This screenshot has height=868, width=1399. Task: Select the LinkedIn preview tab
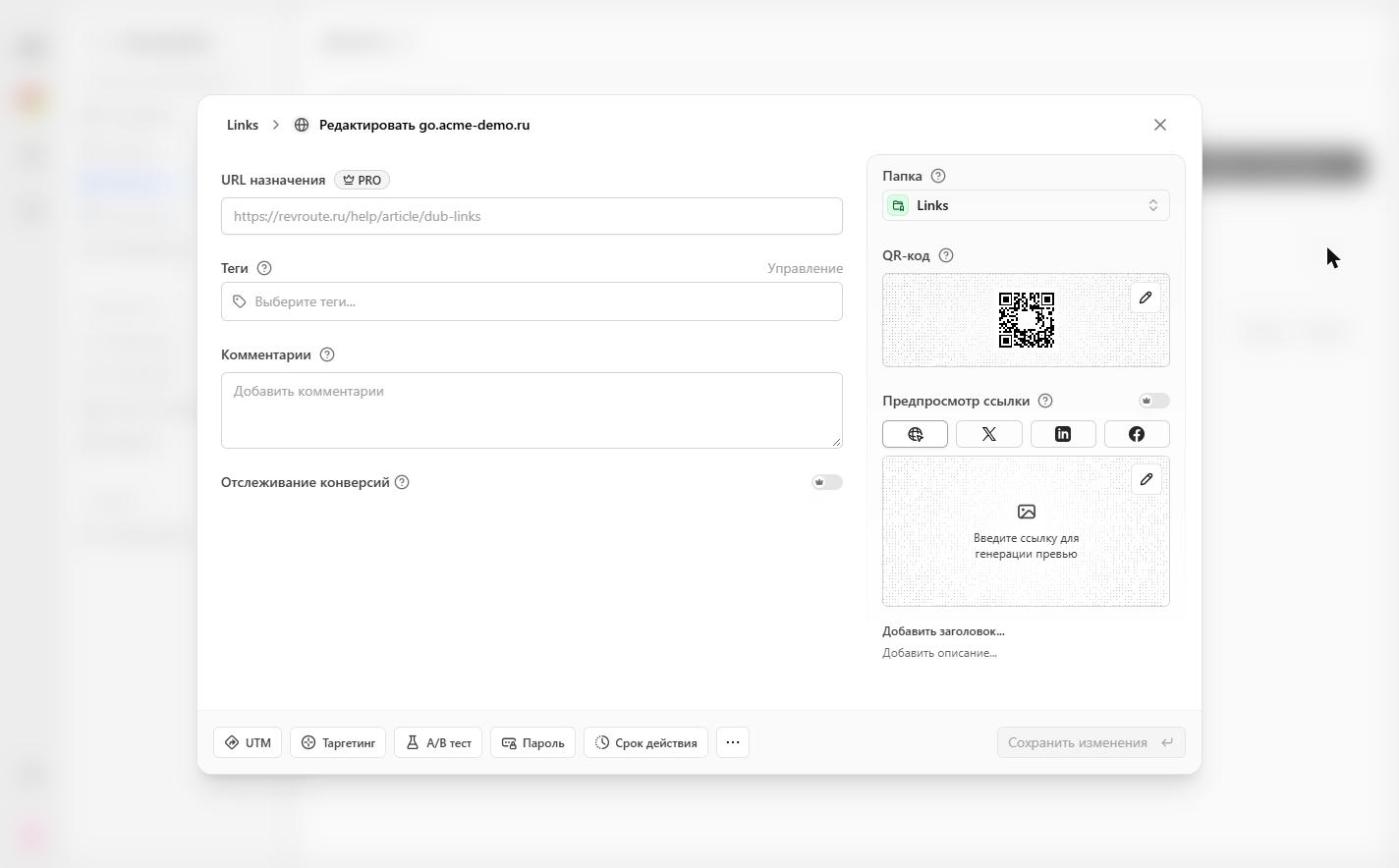click(1063, 434)
